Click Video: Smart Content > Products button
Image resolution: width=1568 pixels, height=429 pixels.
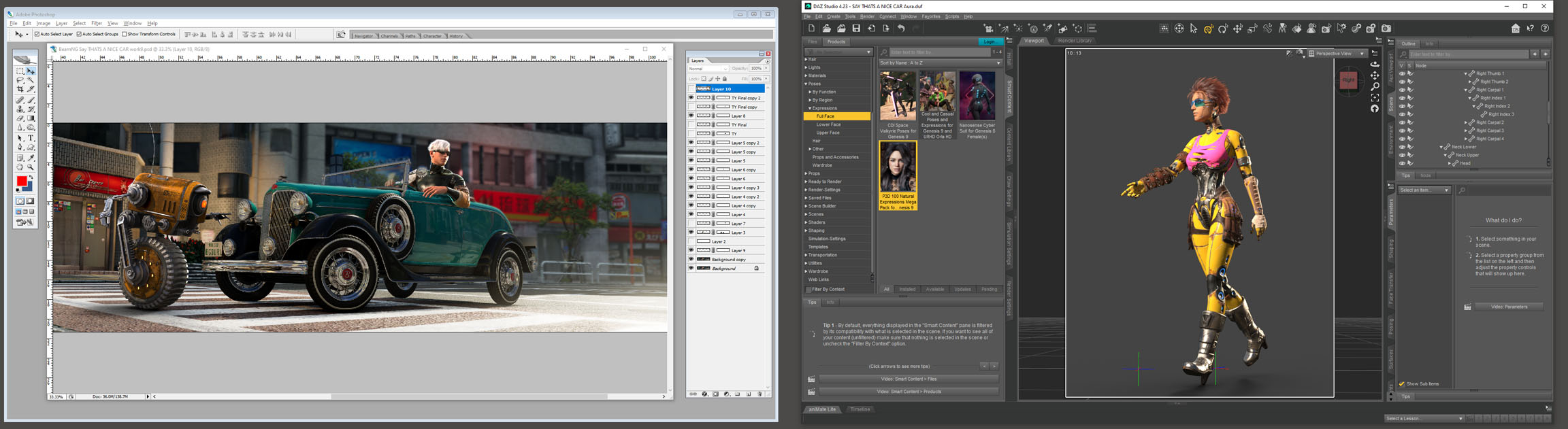(909, 392)
